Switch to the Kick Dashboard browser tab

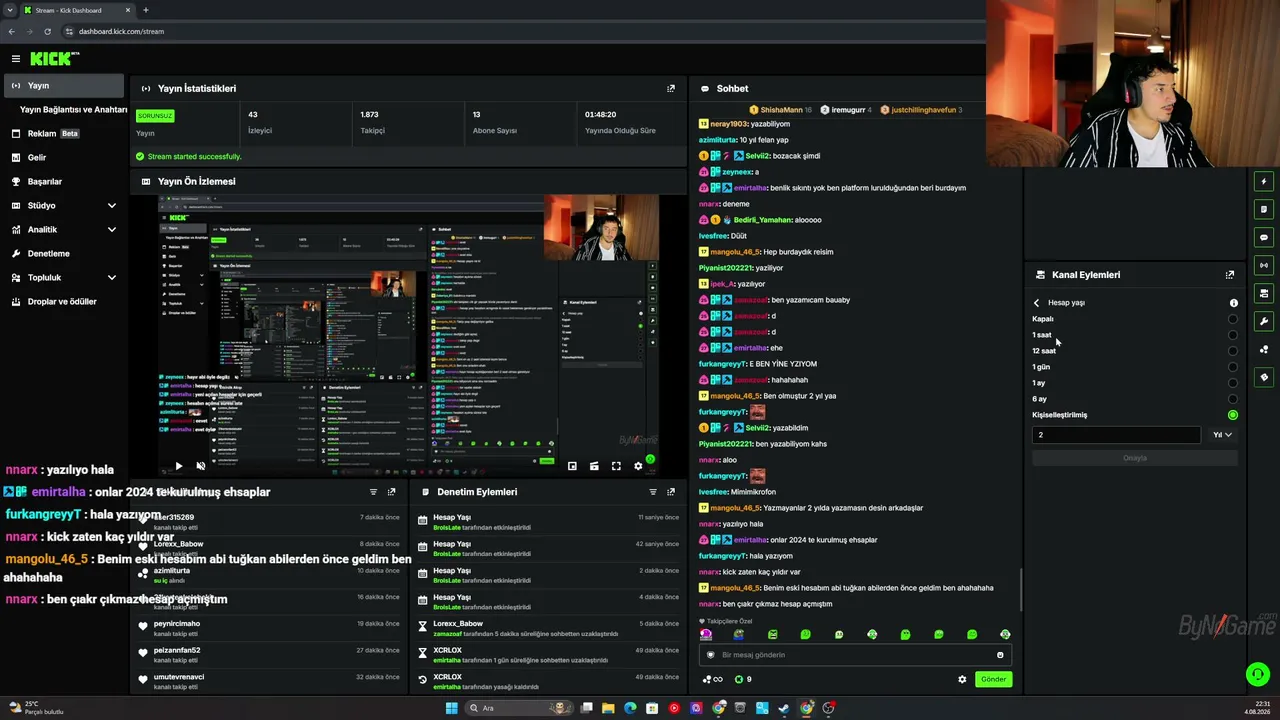coord(77,10)
